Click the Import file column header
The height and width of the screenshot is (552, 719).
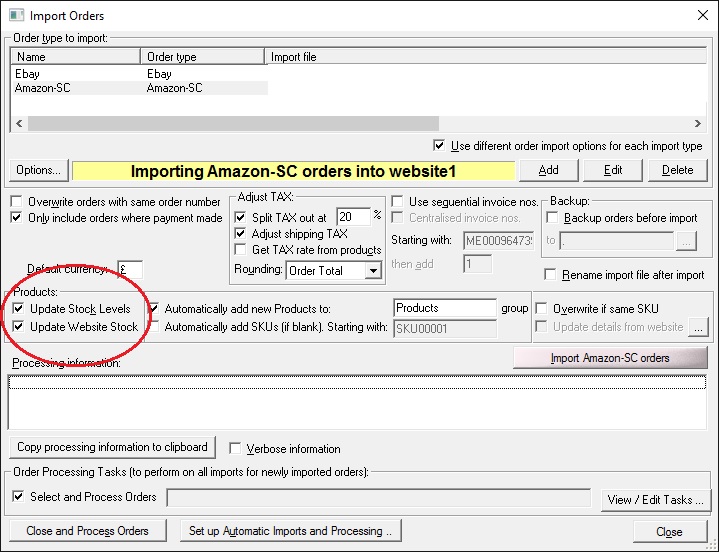tap(486, 56)
